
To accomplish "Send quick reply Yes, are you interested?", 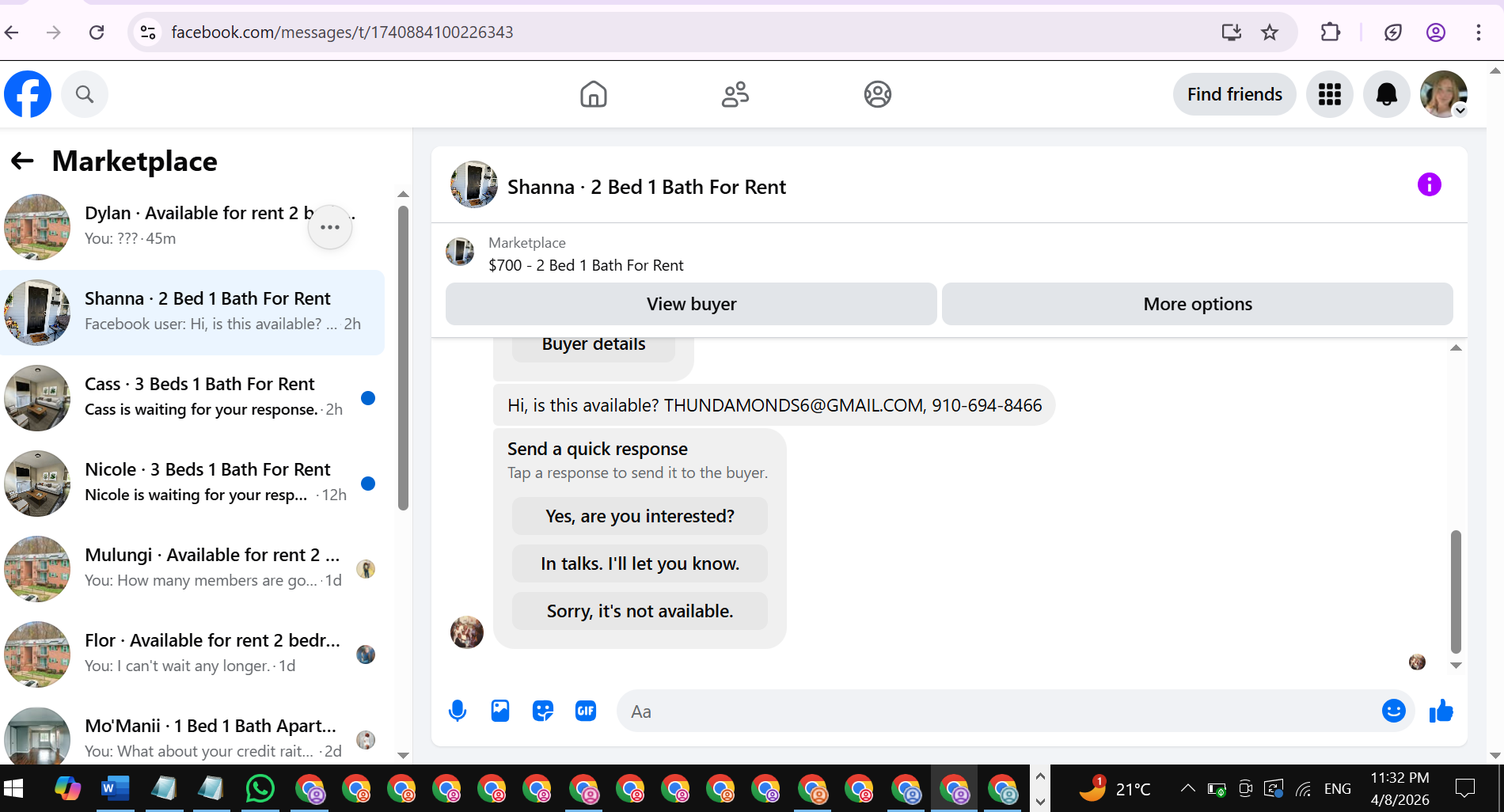I will [640, 516].
